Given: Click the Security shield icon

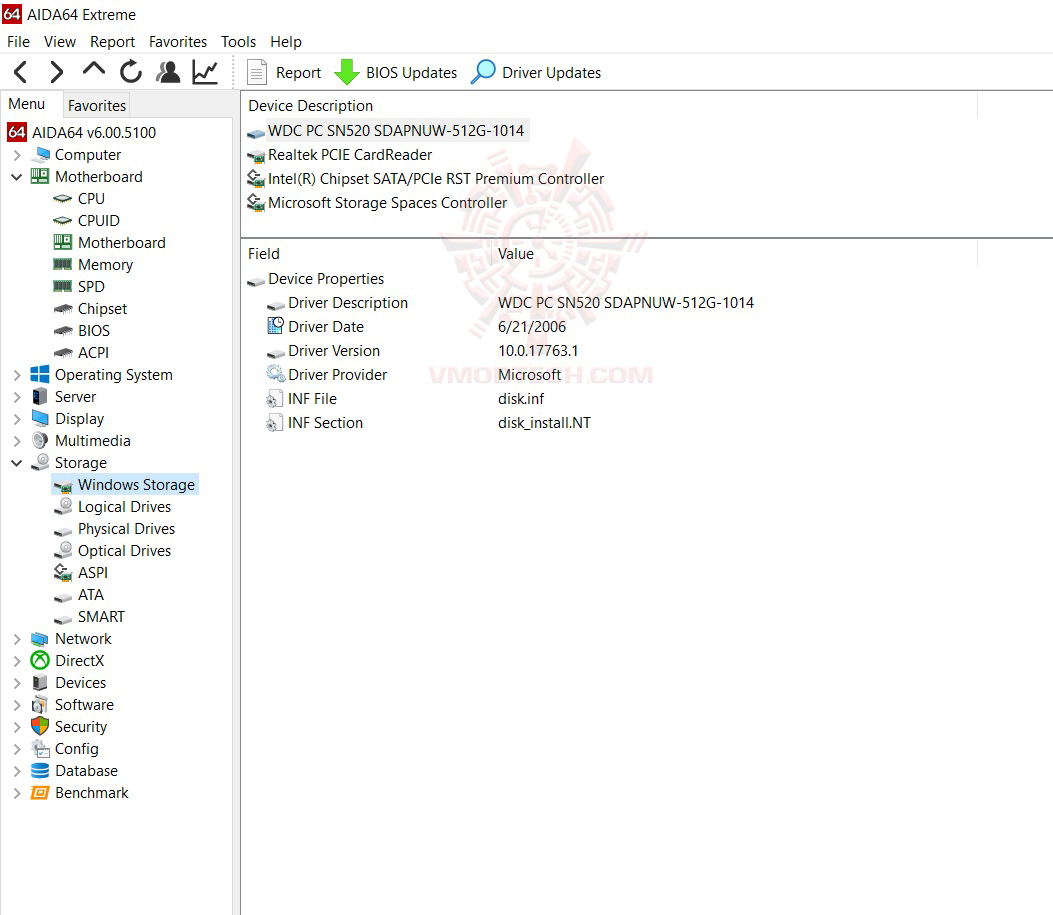Looking at the screenshot, I should 40,726.
